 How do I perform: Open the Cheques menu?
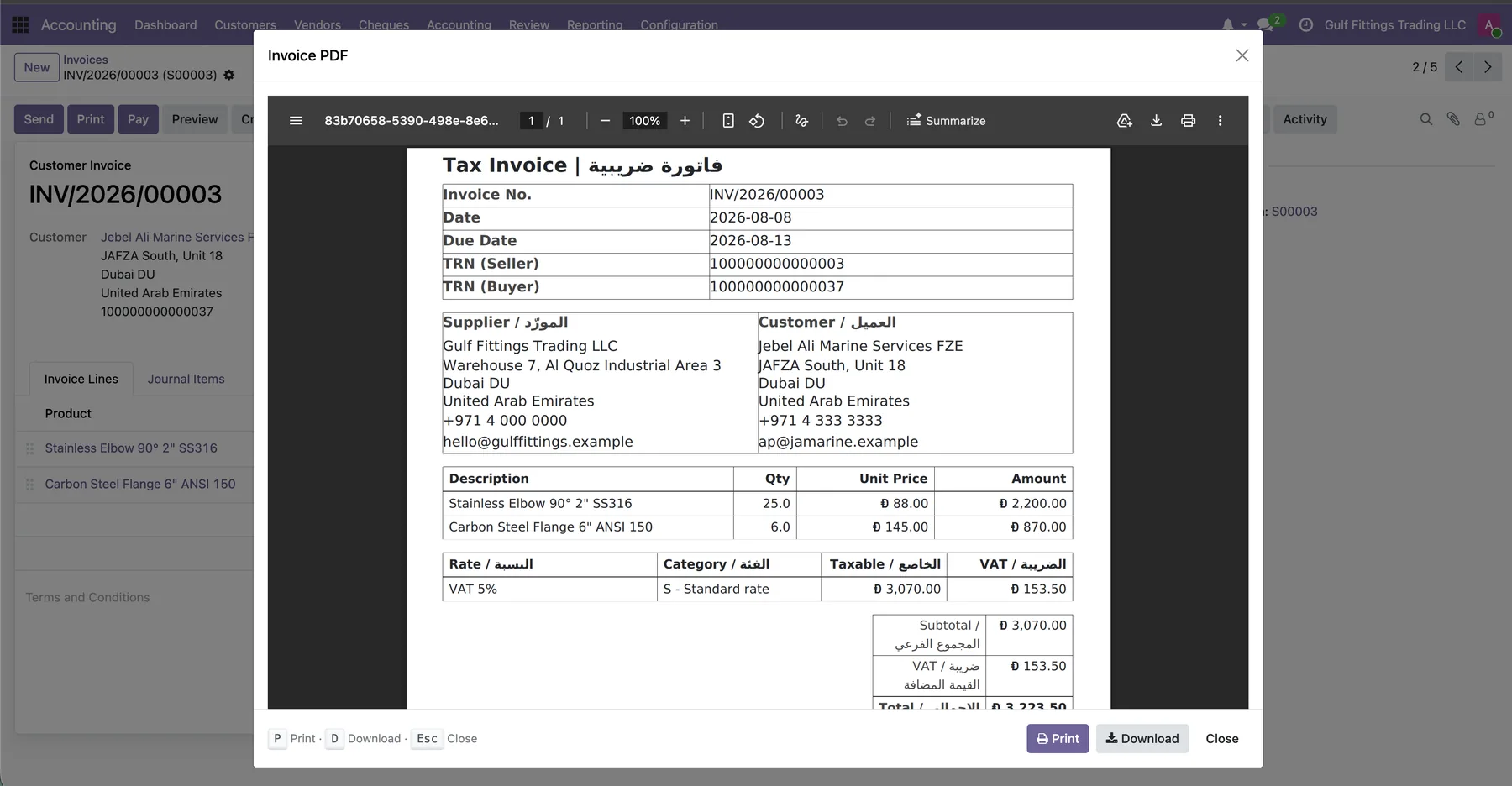tap(384, 25)
